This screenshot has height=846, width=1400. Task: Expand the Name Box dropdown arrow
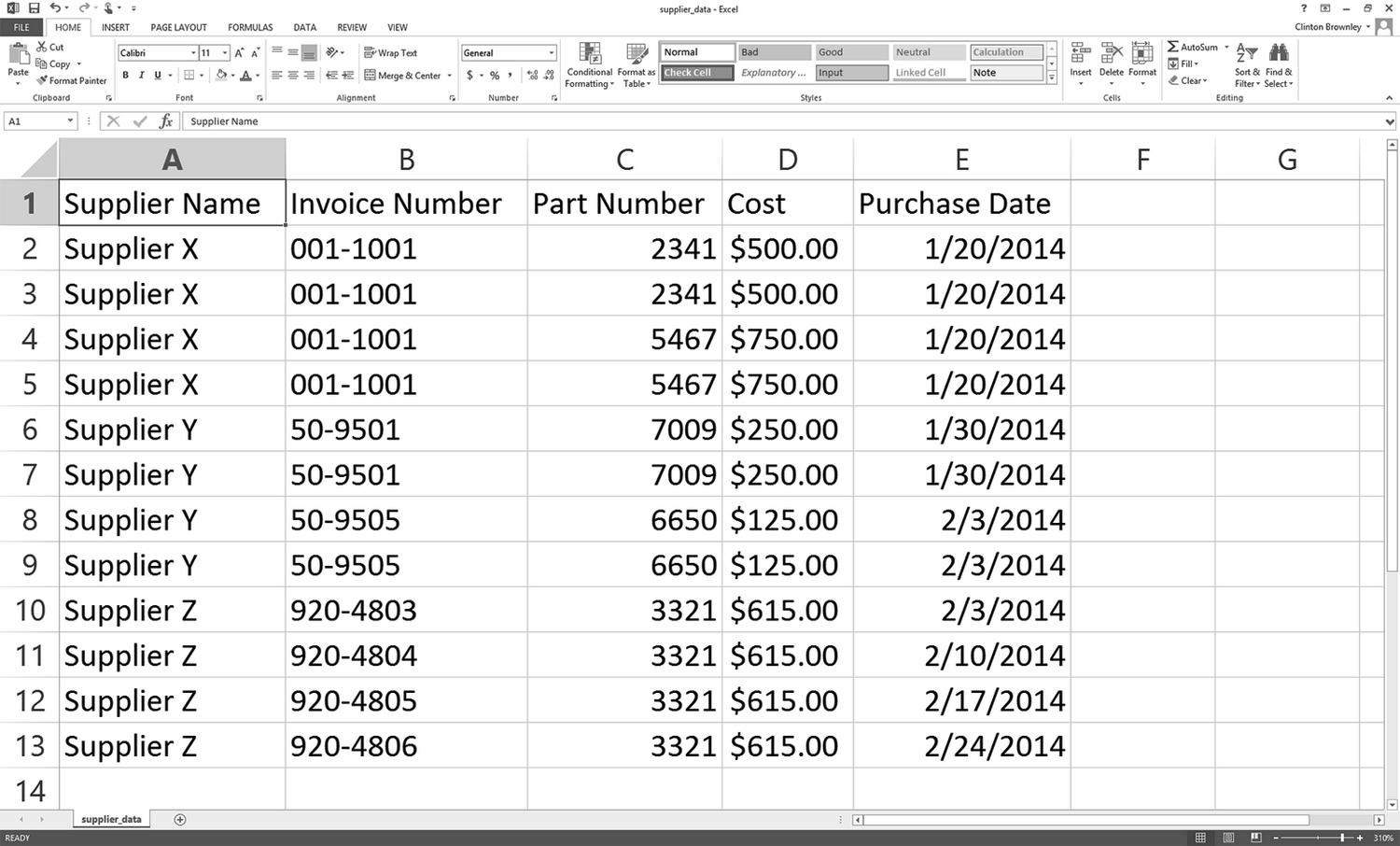70,121
